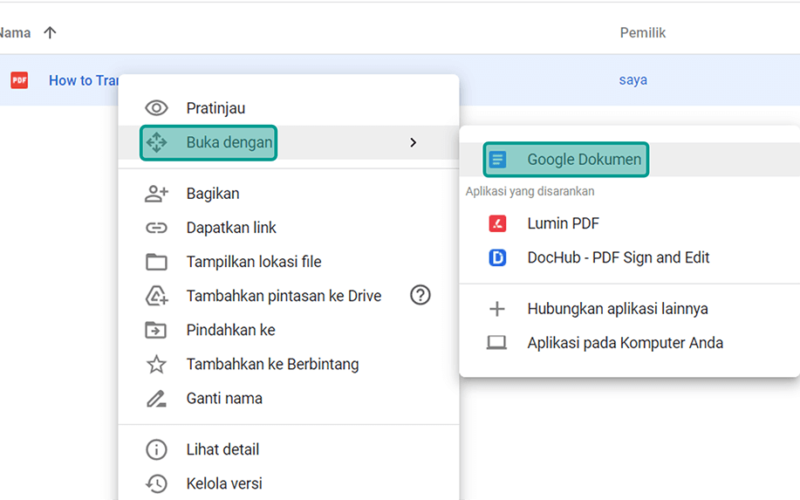Click the Drive shortcut icon
800x500 pixels.
157,296
